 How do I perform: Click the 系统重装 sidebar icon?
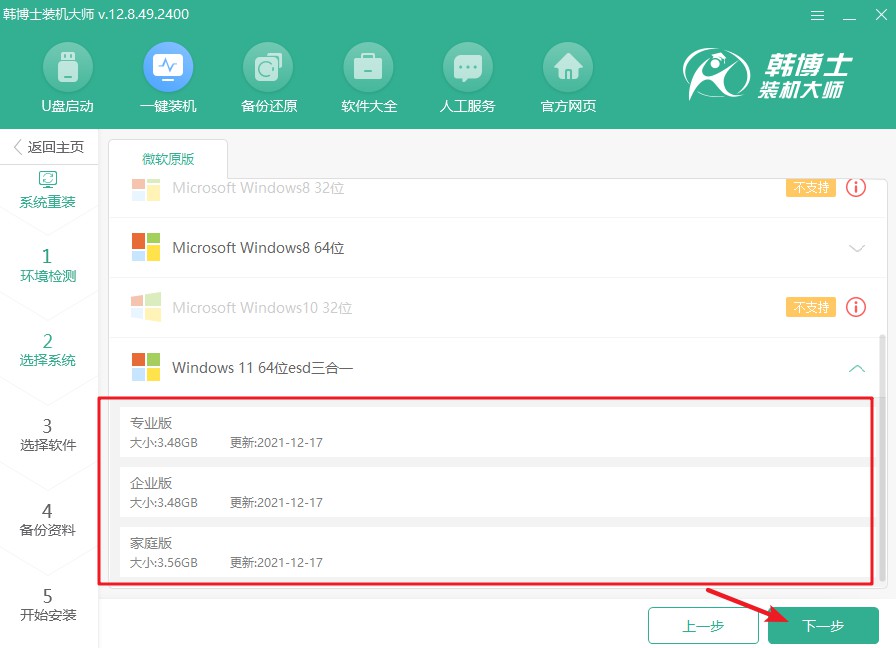pos(47,186)
